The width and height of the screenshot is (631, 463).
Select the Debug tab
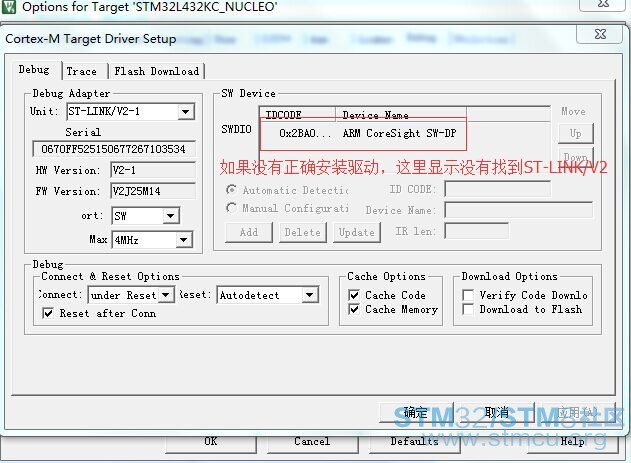pyautogui.click(x=35, y=70)
